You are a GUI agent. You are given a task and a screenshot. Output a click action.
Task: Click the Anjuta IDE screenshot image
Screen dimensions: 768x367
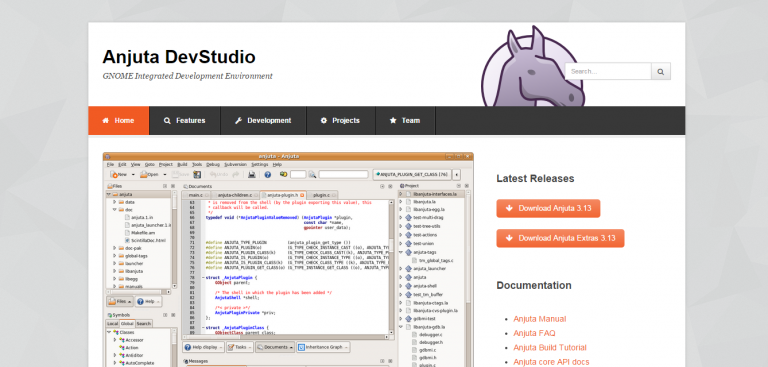288,260
